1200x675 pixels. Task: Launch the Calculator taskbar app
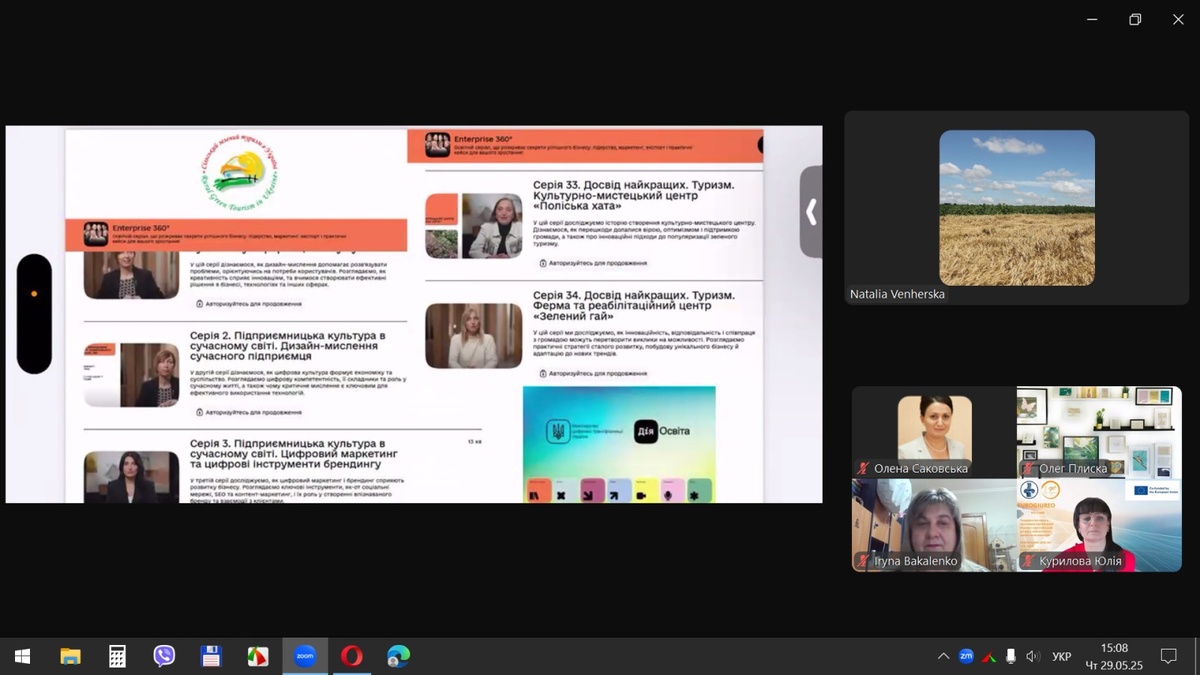click(117, 656)
